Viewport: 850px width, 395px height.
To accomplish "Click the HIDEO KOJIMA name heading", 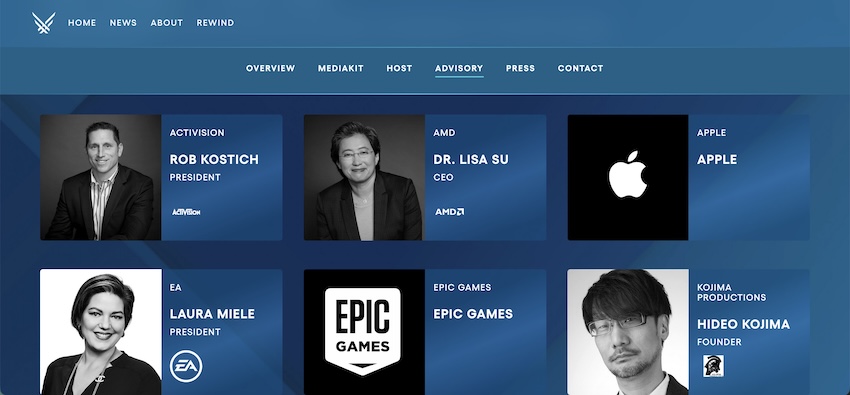I will 743,324.
